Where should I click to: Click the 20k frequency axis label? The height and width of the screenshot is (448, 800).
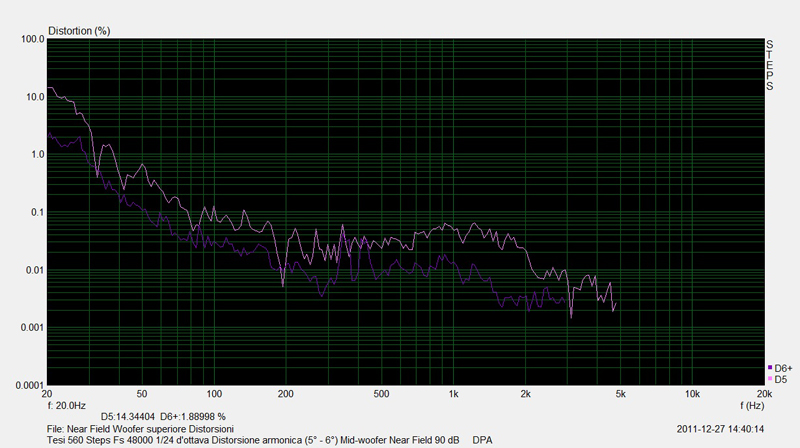[x=764, y=394]
